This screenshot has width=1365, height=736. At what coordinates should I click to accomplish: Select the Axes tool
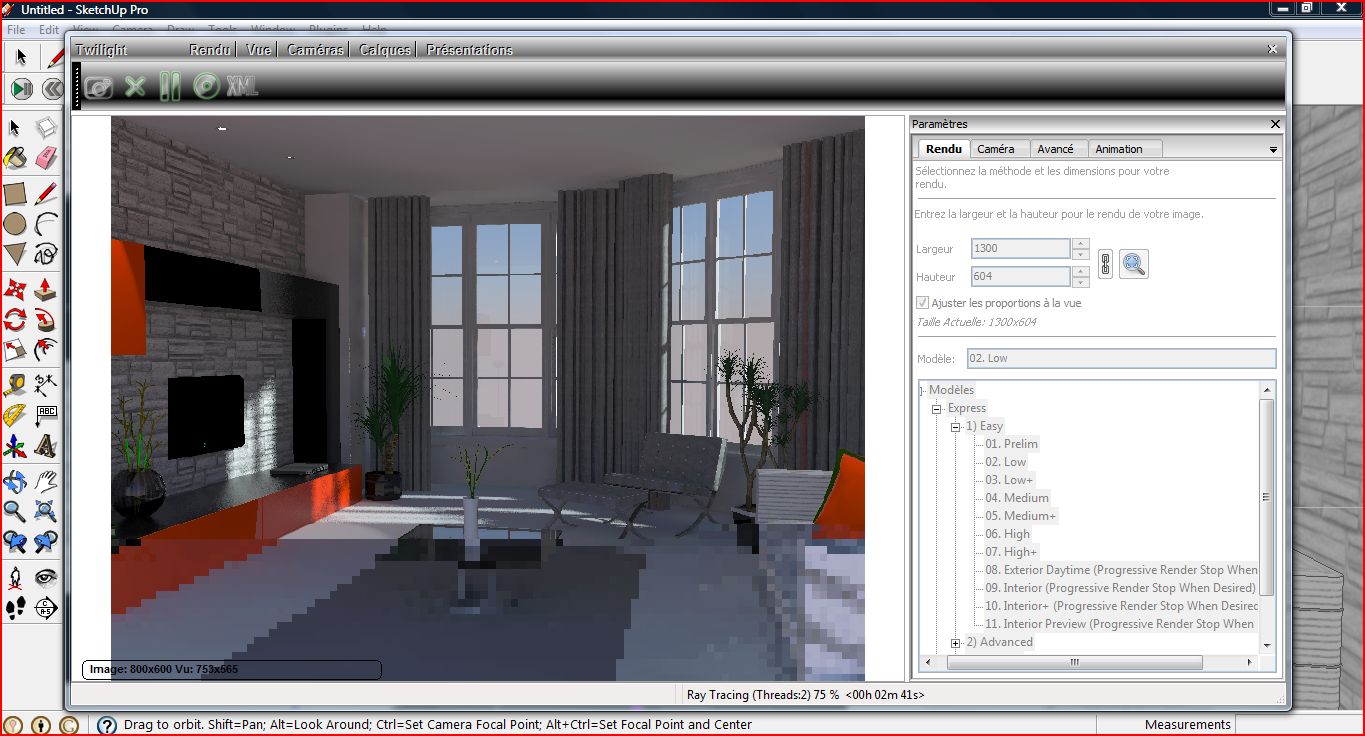(x=15, y=445)
